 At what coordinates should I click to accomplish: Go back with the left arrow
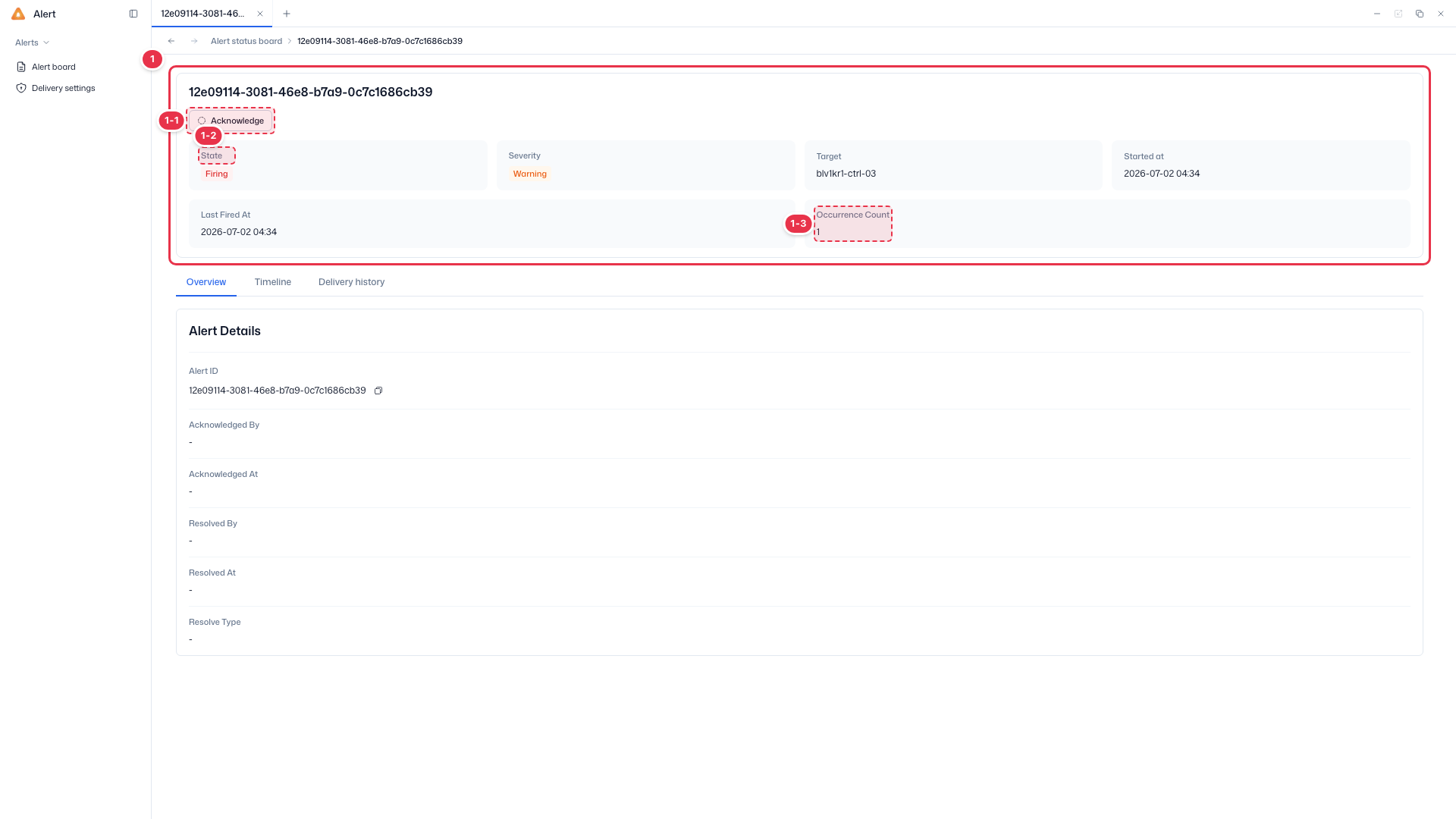[171, 41]
